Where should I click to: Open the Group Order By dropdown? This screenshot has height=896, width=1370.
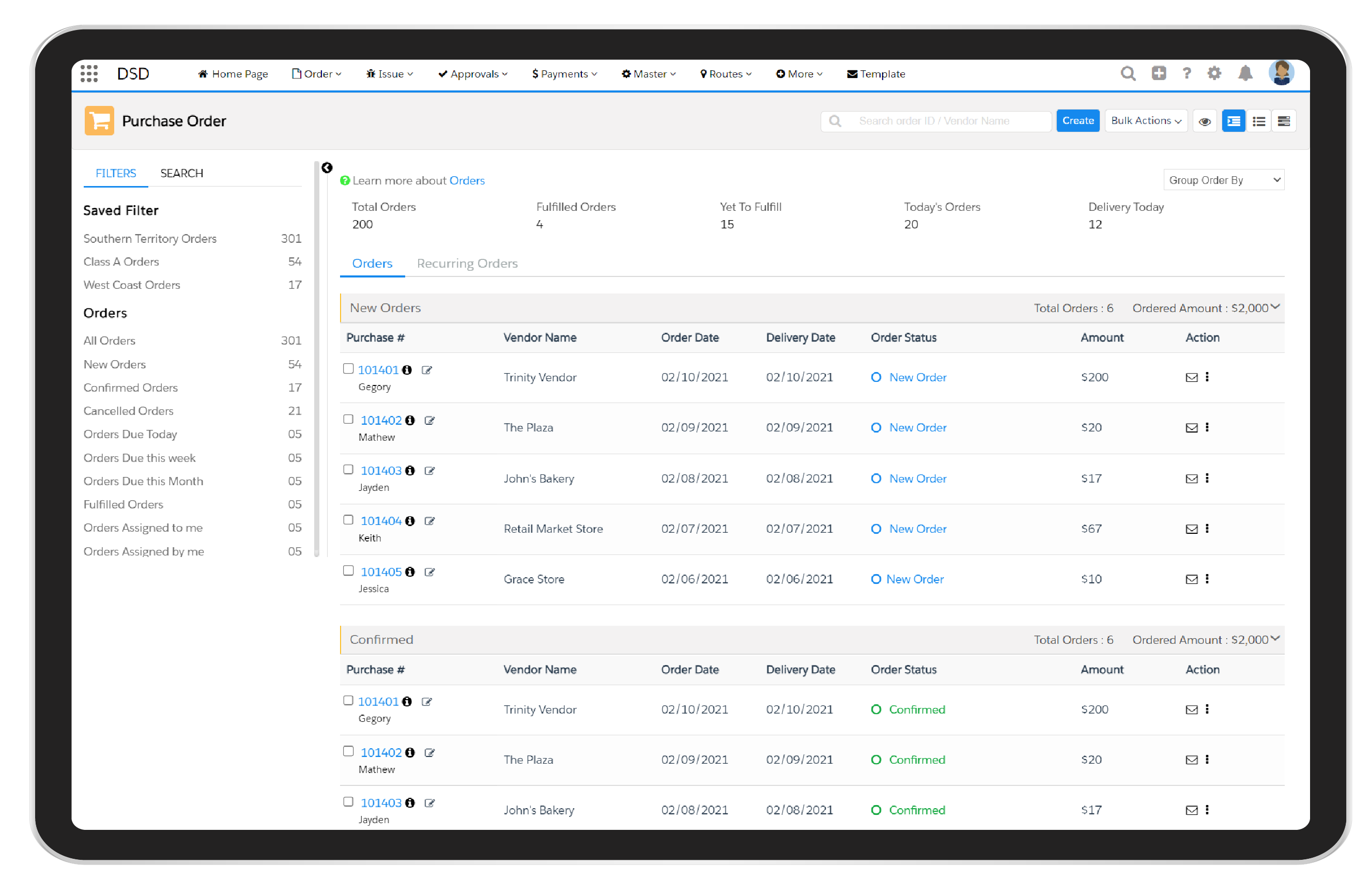pyautogui.click(x=1223, y=179)
